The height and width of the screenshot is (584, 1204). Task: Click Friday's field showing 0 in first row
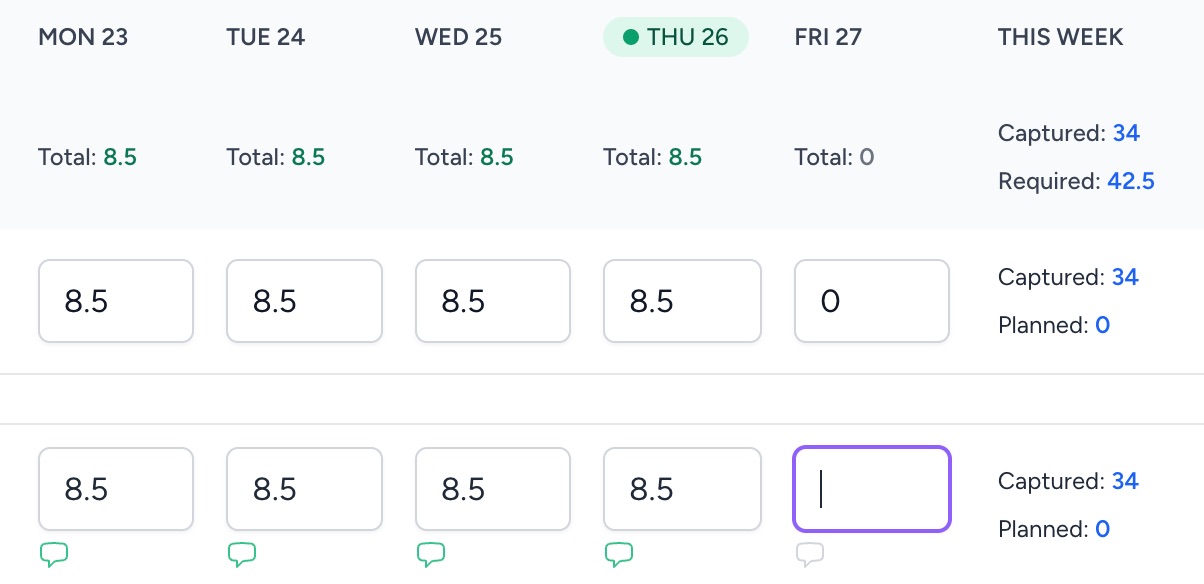872,301
